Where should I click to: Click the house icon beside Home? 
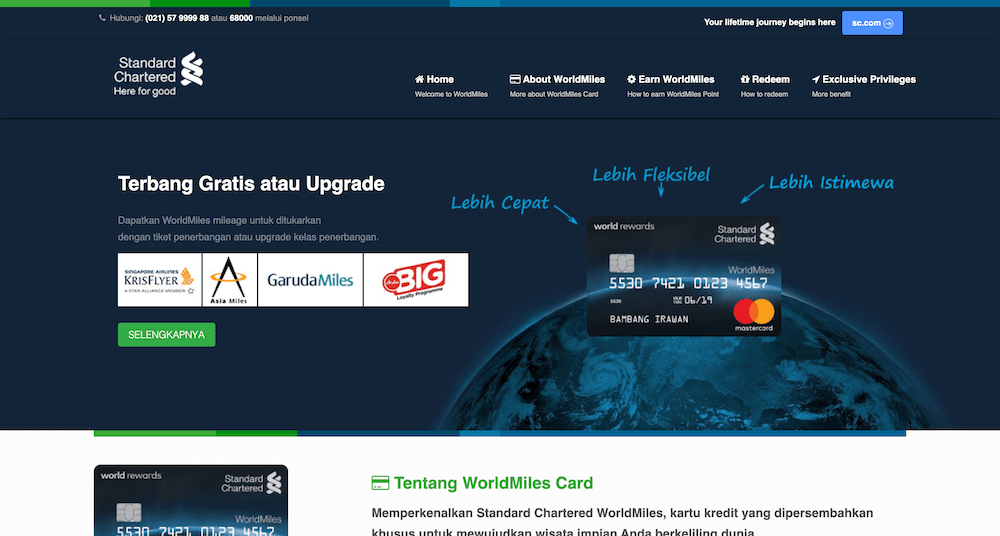[419, 79]
